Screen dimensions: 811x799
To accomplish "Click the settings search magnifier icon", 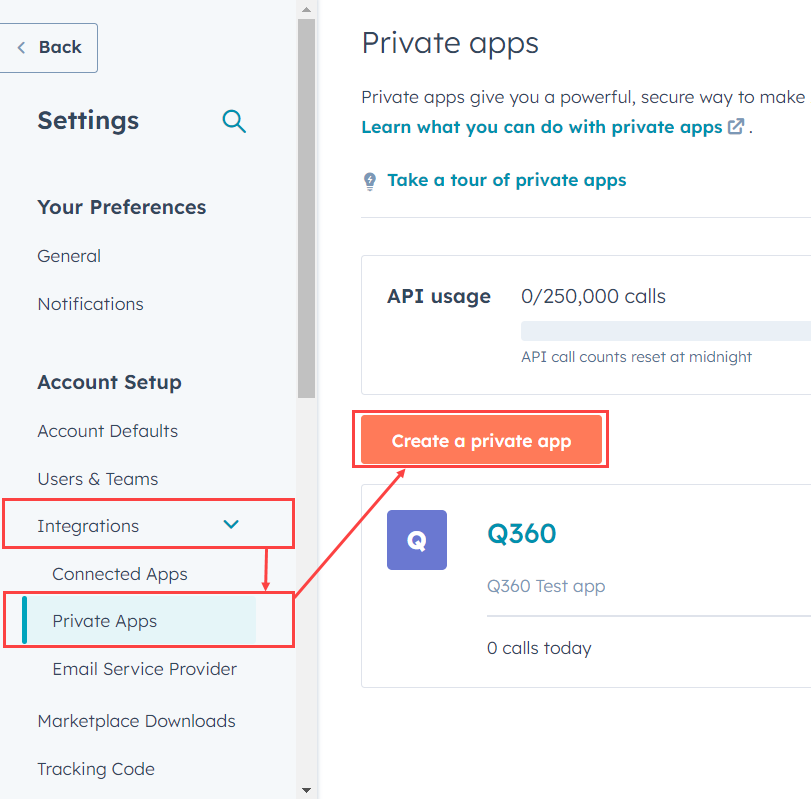I will [x=234, y=121].
